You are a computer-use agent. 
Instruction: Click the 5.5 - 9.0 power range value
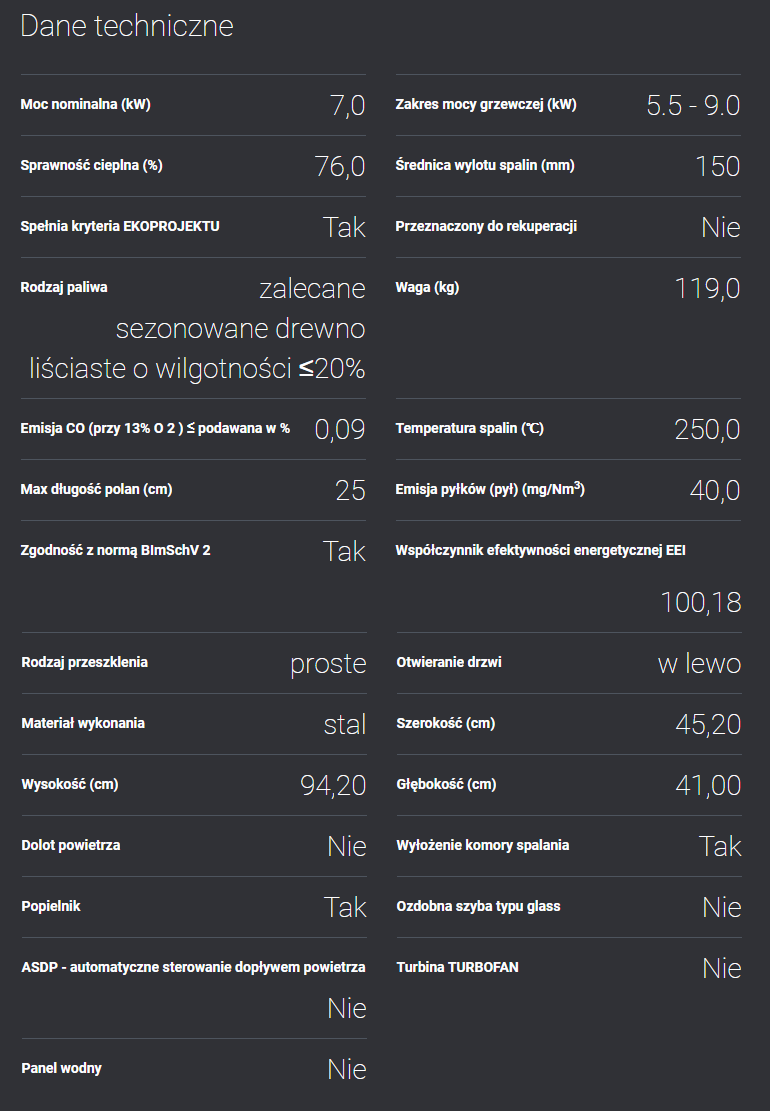[x=693, y=106]
